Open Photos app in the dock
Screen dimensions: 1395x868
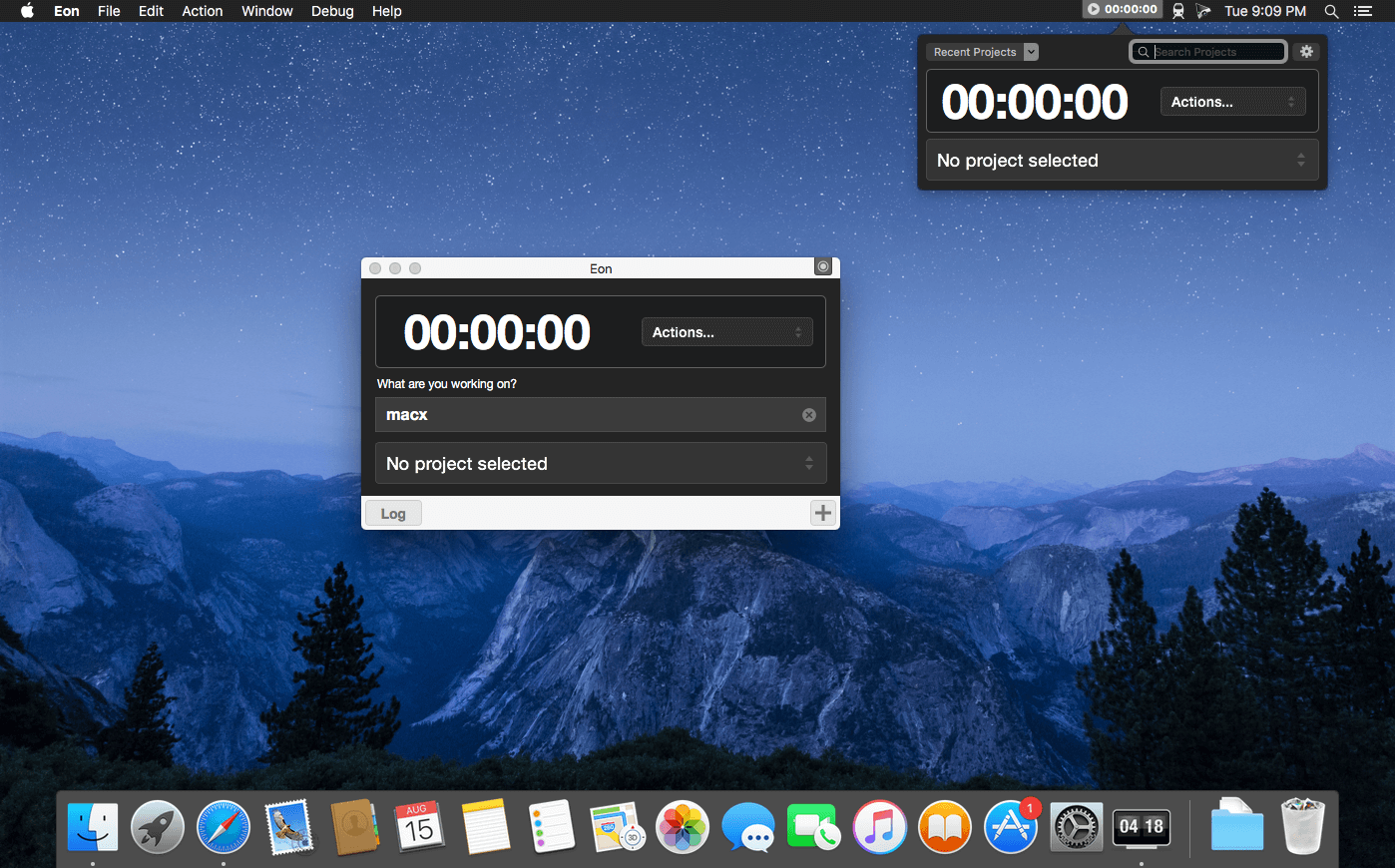(682, 827)
